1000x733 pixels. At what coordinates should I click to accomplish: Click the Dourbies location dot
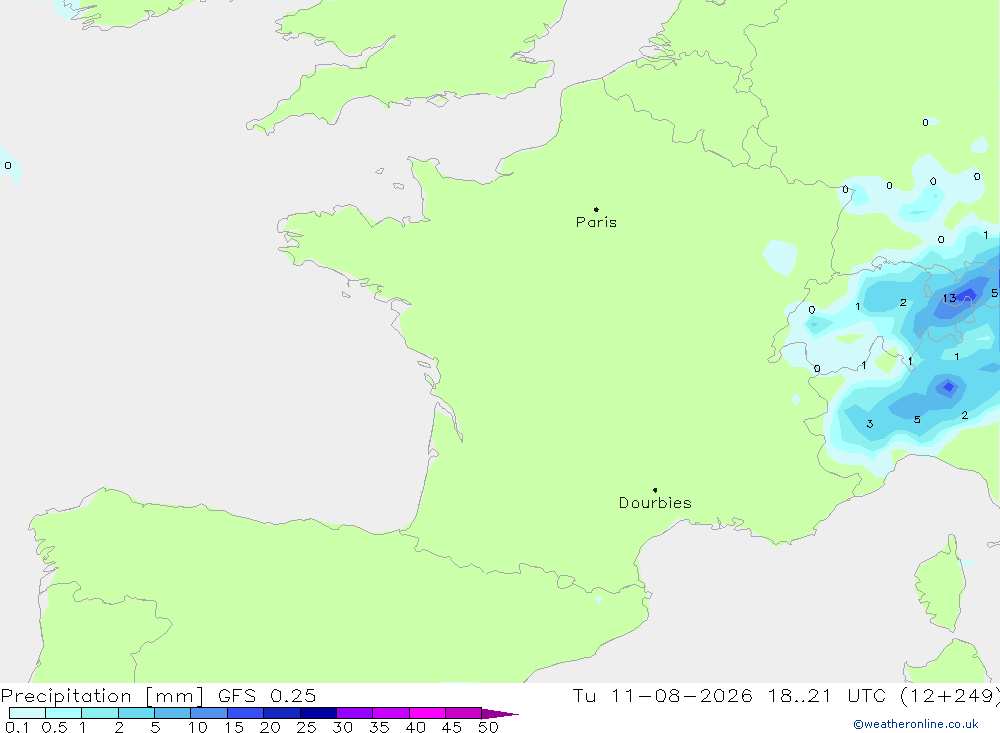pyautogui.click(x=655, y=490)
